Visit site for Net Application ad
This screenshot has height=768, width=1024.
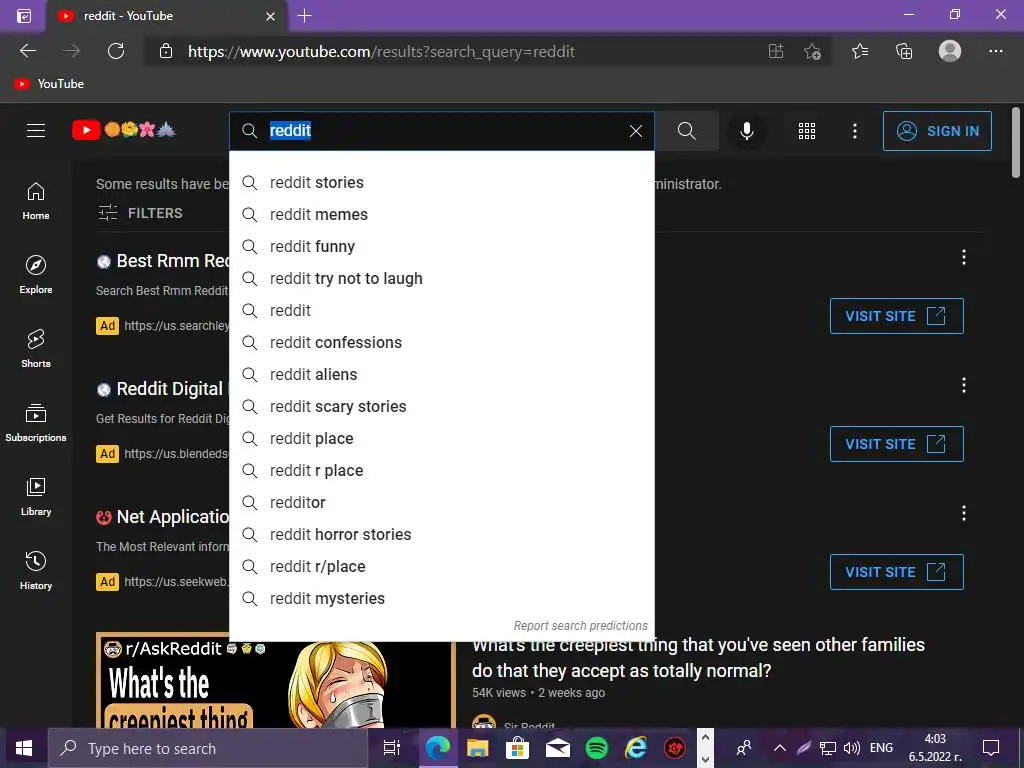[897, 572]
